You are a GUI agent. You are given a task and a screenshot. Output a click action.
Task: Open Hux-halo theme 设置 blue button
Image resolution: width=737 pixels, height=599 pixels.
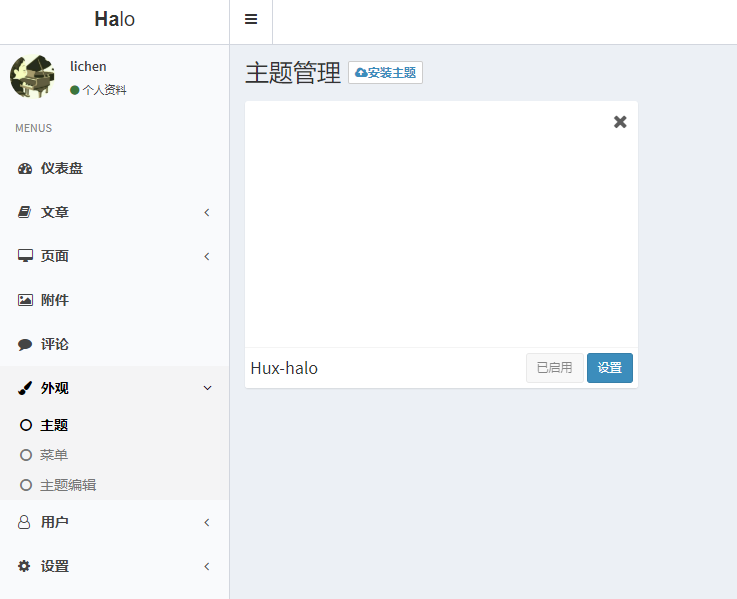[610, 368]
